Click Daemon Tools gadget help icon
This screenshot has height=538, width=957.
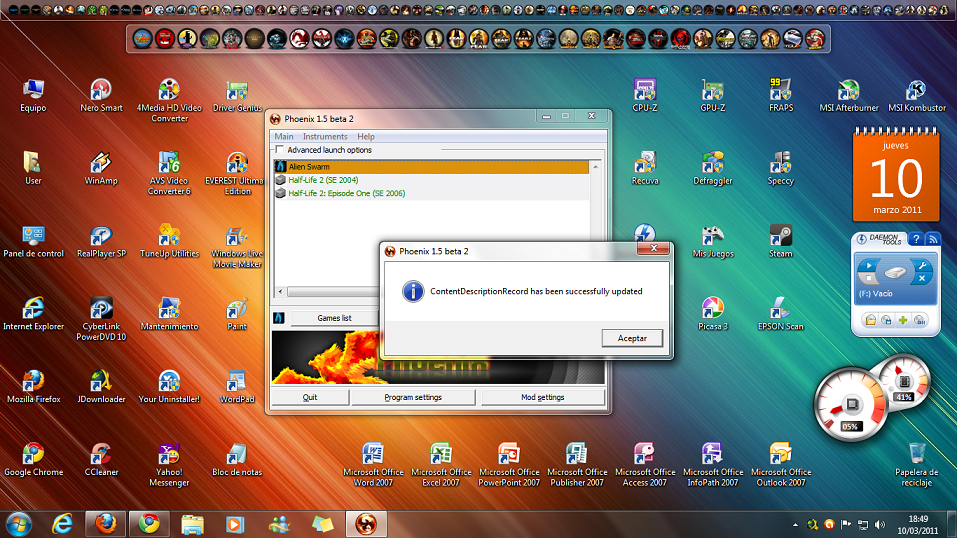pos(915,239)
